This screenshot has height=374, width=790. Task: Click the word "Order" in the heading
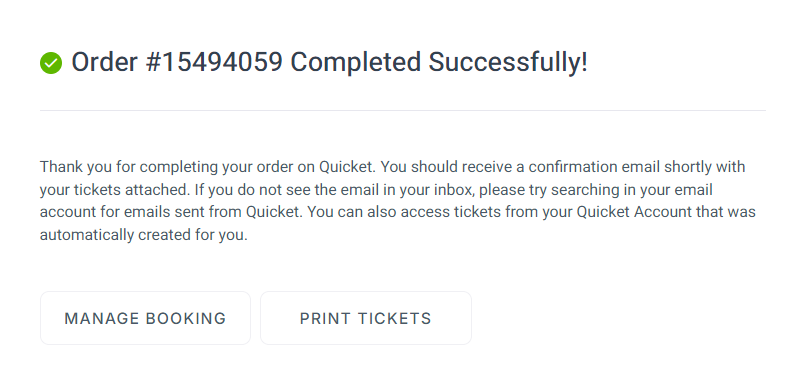point(104,63)
